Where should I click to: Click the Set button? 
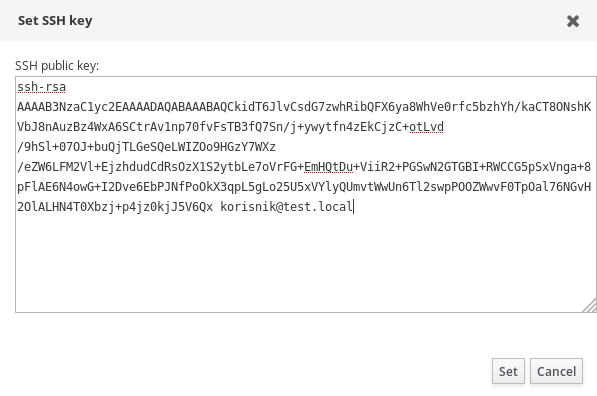(508, 371)
